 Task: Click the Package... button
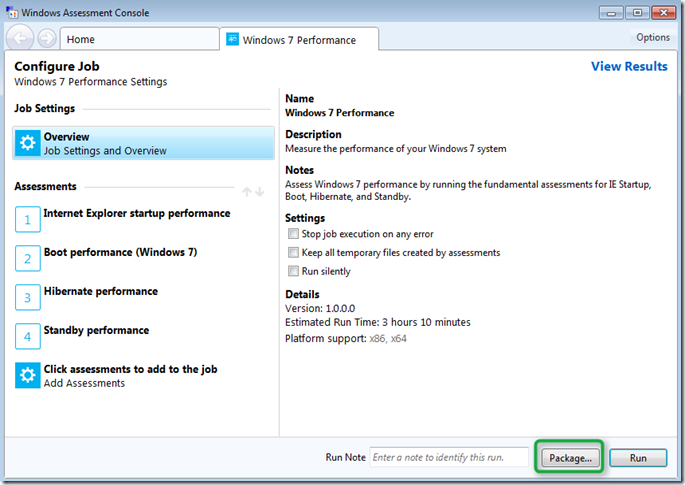570,458
